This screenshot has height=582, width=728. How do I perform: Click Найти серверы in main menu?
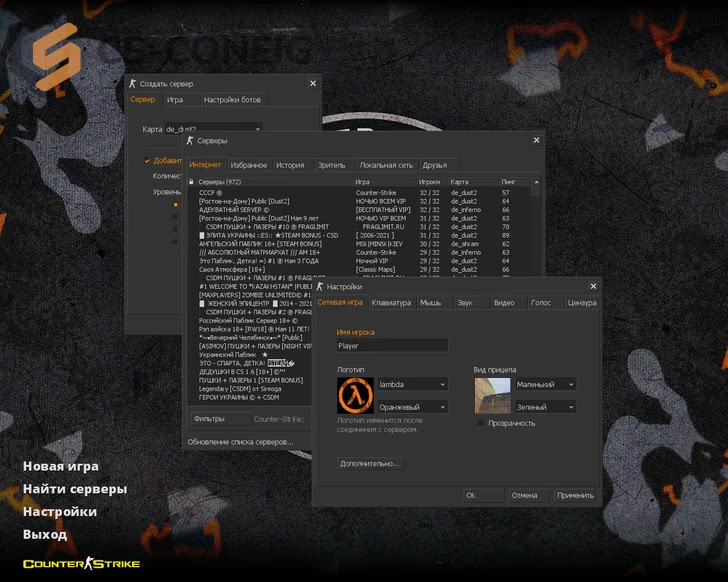click(x=75, y=489)
